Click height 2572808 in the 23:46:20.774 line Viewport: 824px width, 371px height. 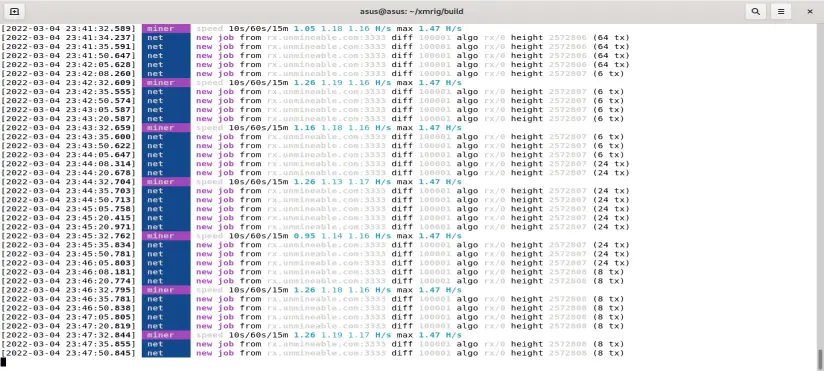568,281
